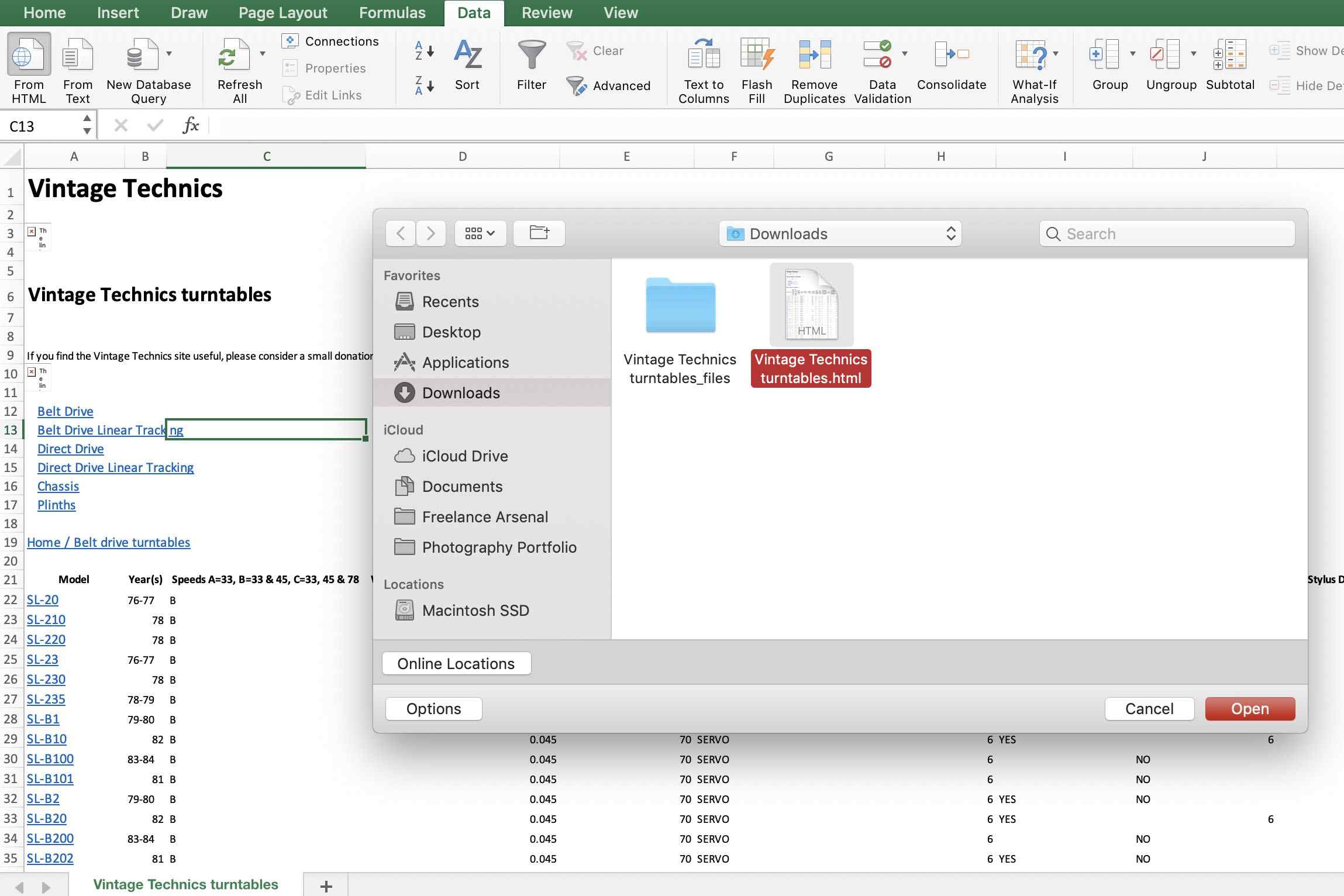Image resolution: width=1344 pixels, height=896 pixels.
Task: Switch to the Insert ribbon tab
Action: (118, 13)
